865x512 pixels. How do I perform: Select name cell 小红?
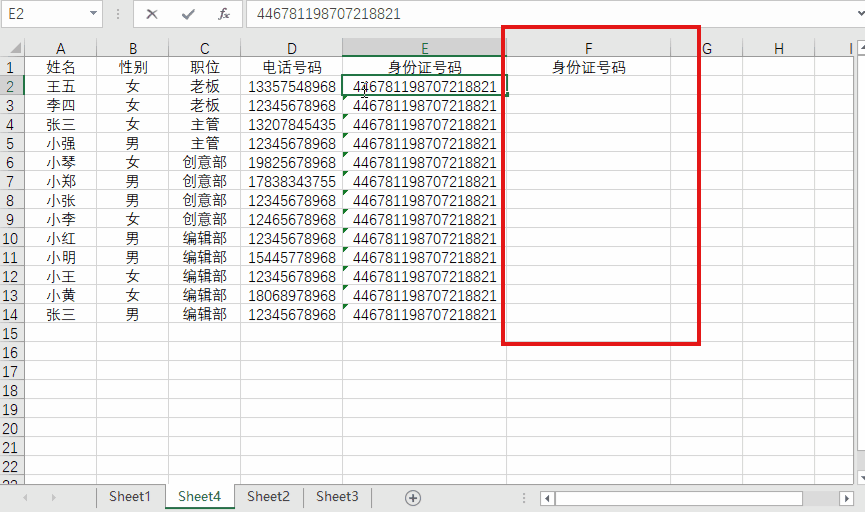61,238
